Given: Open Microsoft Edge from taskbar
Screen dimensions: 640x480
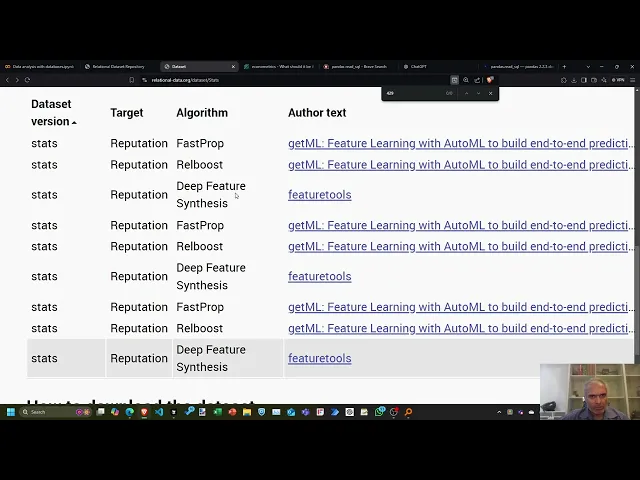Looking at the screenshot, I should [130, 412].
